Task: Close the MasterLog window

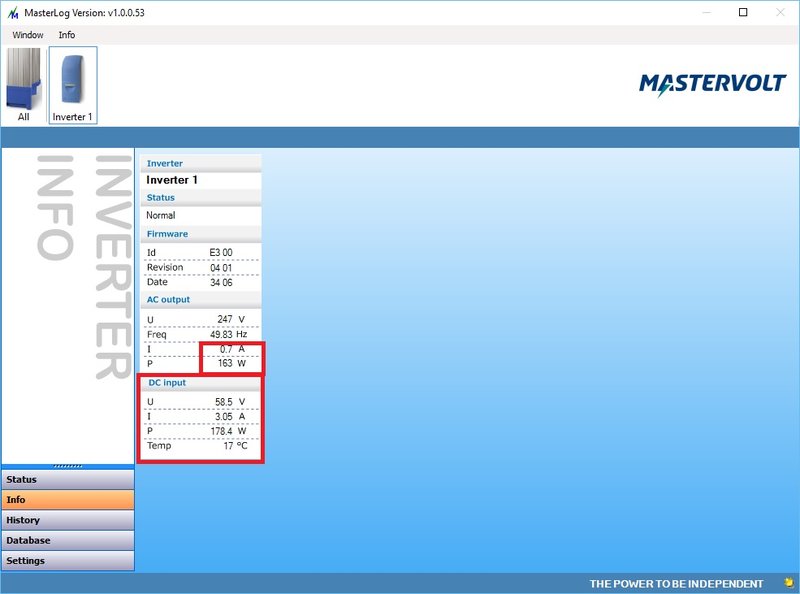Action: [780, 12]
